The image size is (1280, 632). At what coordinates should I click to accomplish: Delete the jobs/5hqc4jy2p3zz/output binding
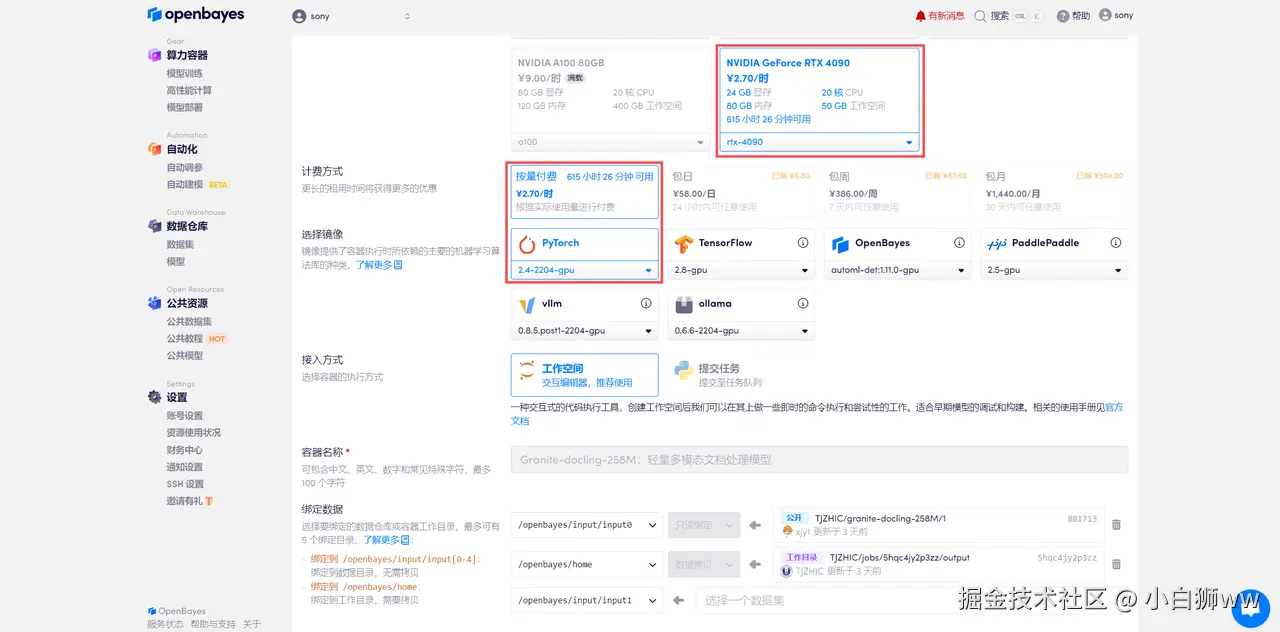tap(1116, 564)
